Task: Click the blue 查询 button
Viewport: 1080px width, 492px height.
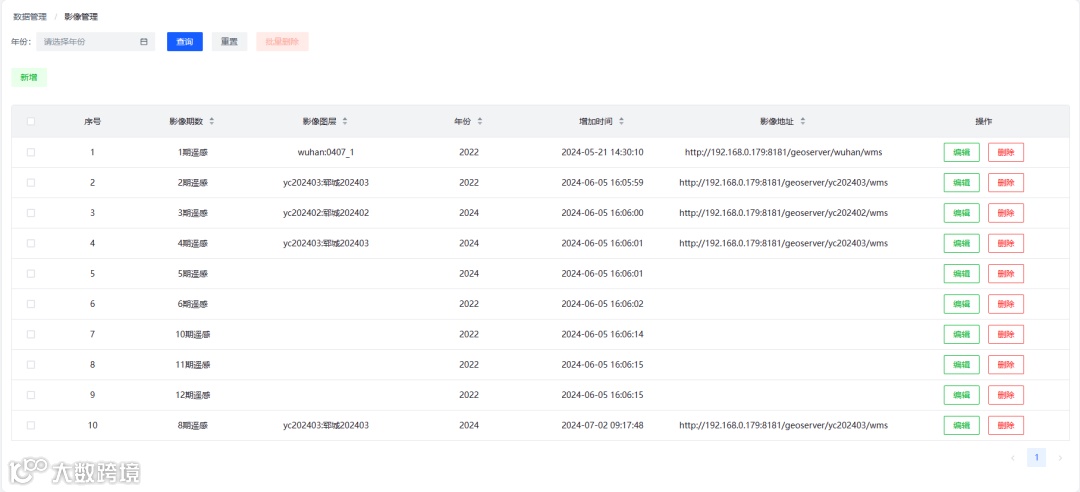Action: [x=185, y=42]
